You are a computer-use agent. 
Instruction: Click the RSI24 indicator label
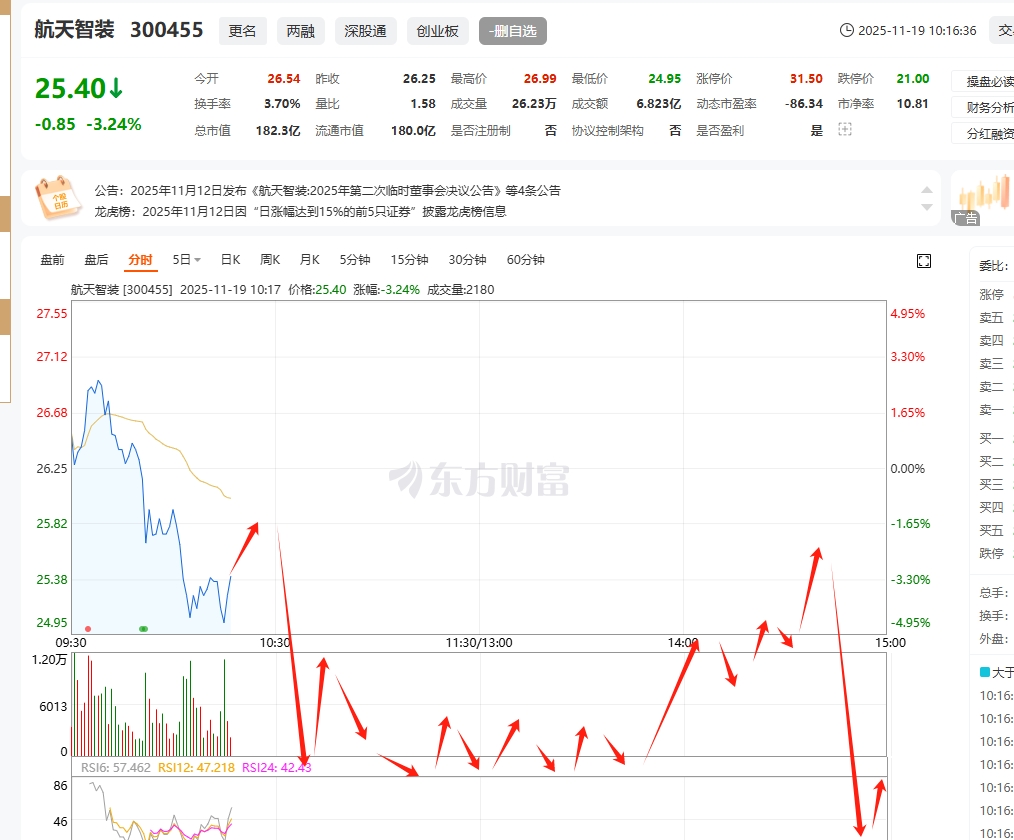pyautogui.click(x=277, y=768)
